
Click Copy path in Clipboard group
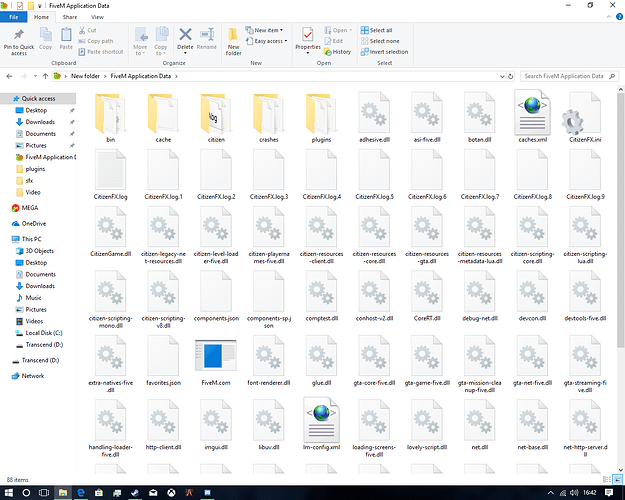pos(96,41)
